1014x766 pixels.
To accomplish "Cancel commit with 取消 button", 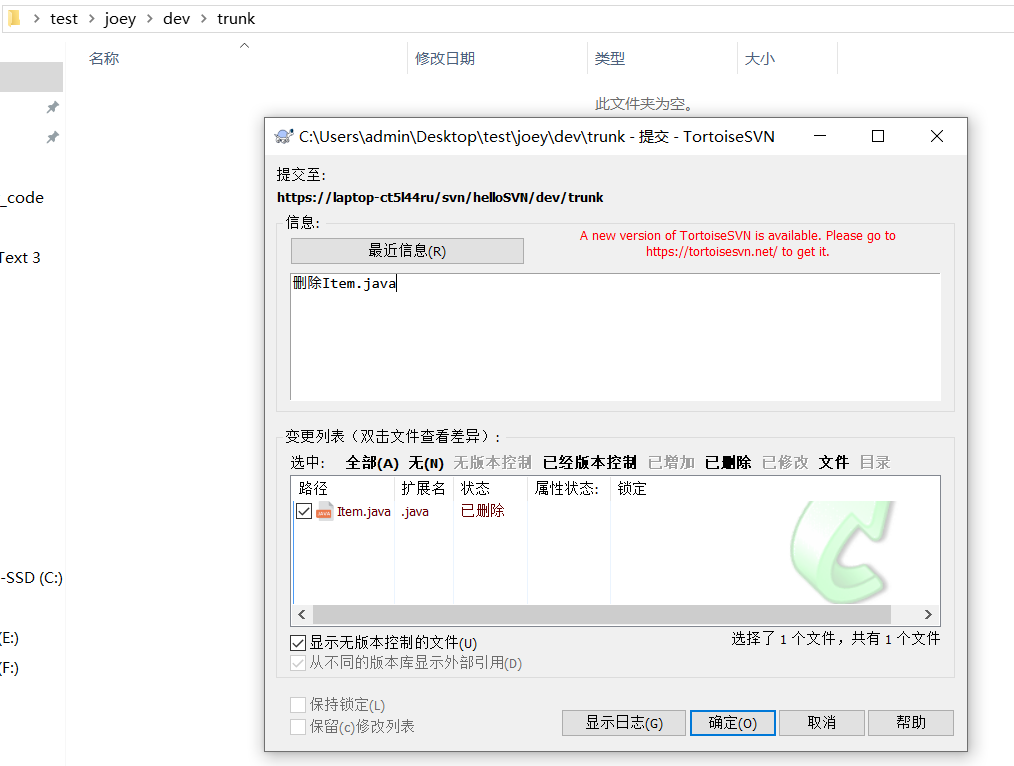I will (x=822, y=723).
